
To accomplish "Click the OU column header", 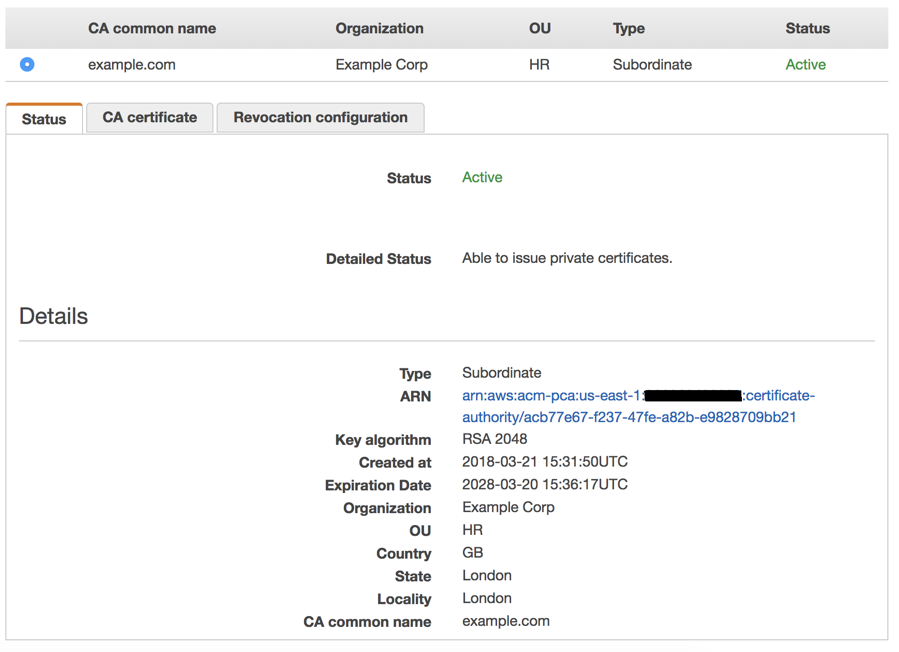I will point(539,28).
